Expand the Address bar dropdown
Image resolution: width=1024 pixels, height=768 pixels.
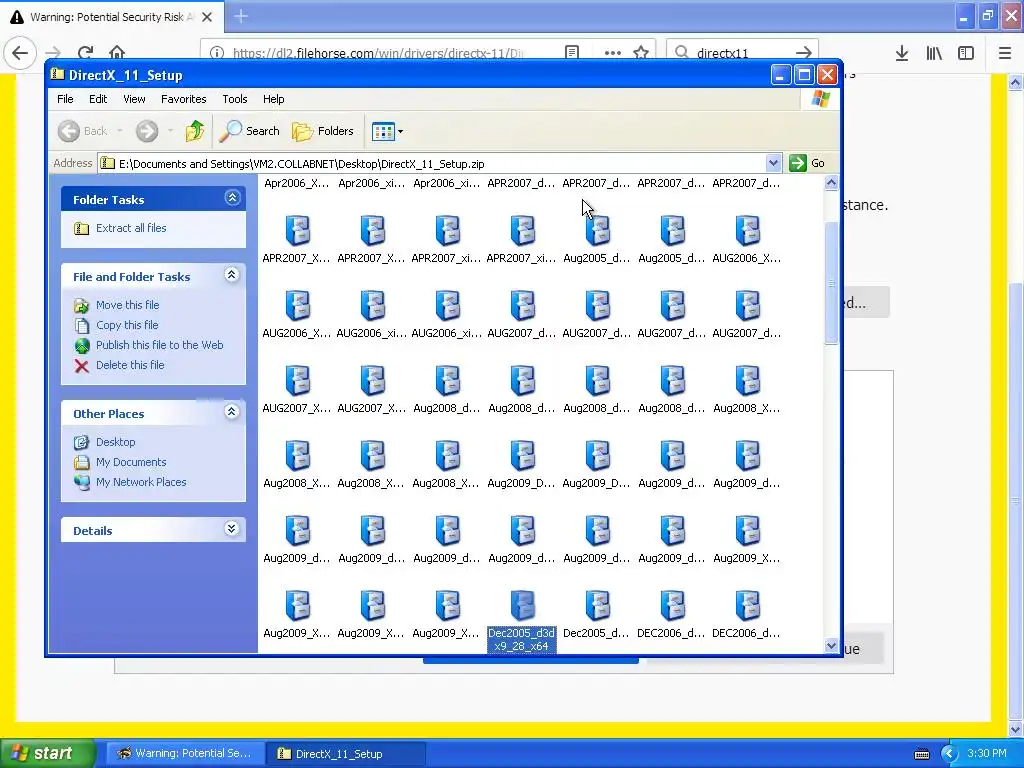click(x=773, y=163)
